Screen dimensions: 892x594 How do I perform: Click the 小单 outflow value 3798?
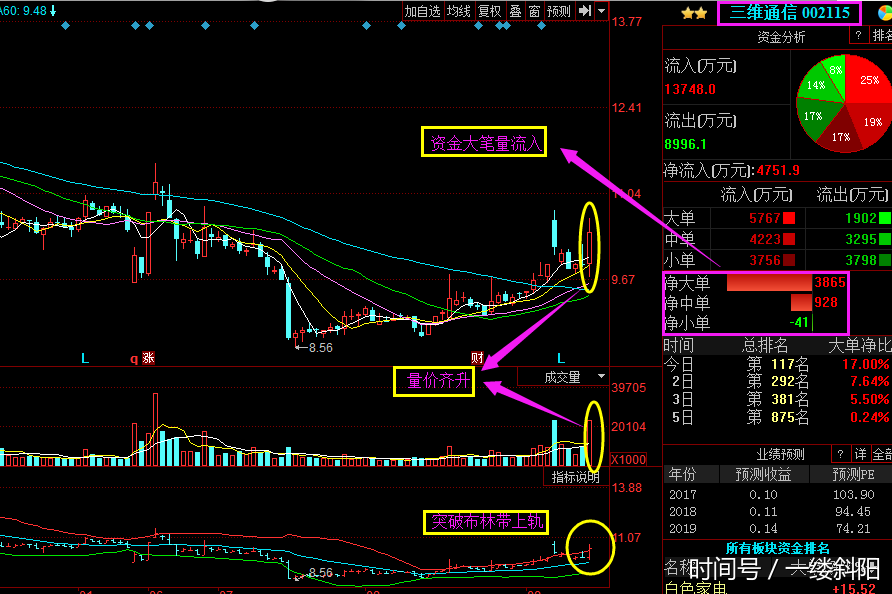861,260
